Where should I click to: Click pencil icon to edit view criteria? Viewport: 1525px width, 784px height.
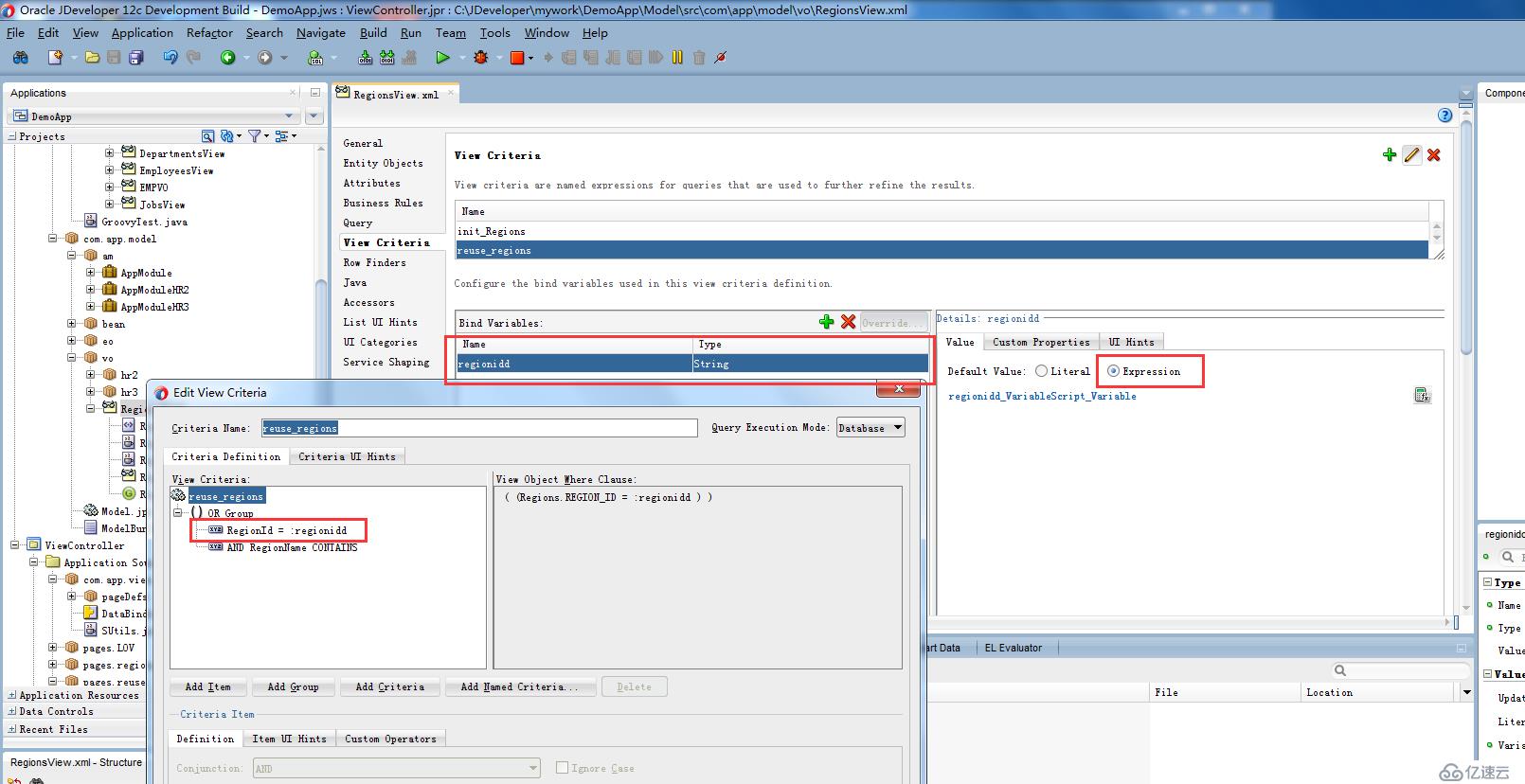[1412, 154]
